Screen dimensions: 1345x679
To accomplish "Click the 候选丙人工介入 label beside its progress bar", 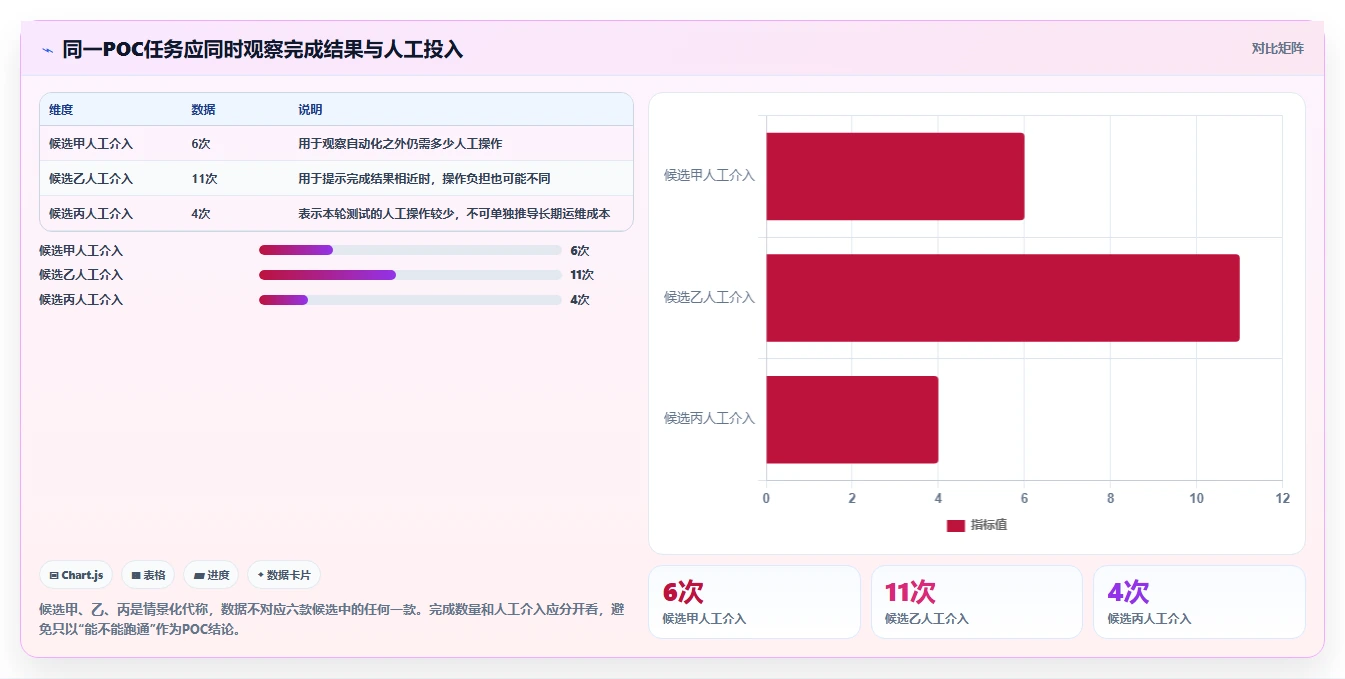I will [x=81, y=300].
